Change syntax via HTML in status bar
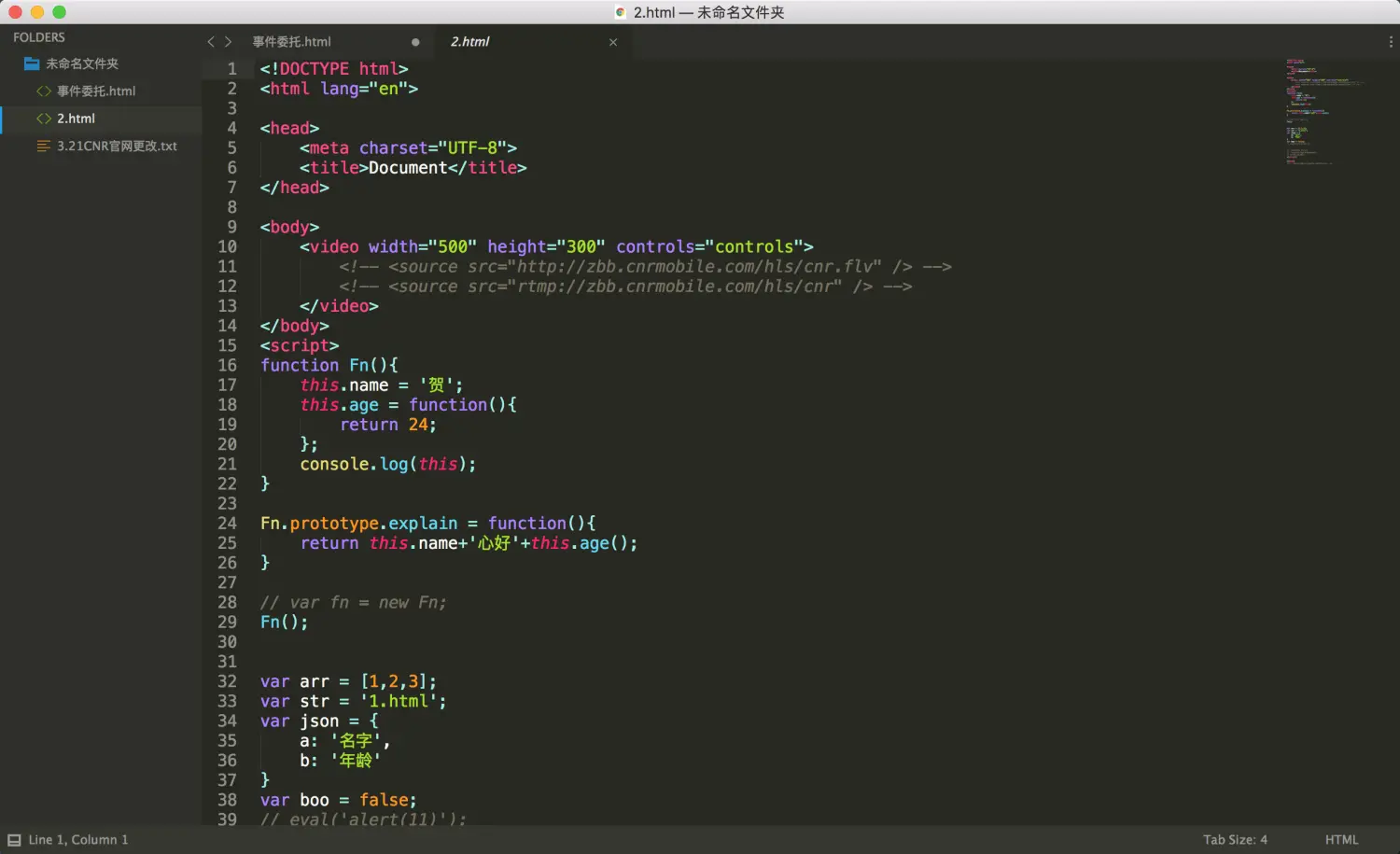Image resolution: width=1400 pixels, height=854 pixels. [1341, 840]
